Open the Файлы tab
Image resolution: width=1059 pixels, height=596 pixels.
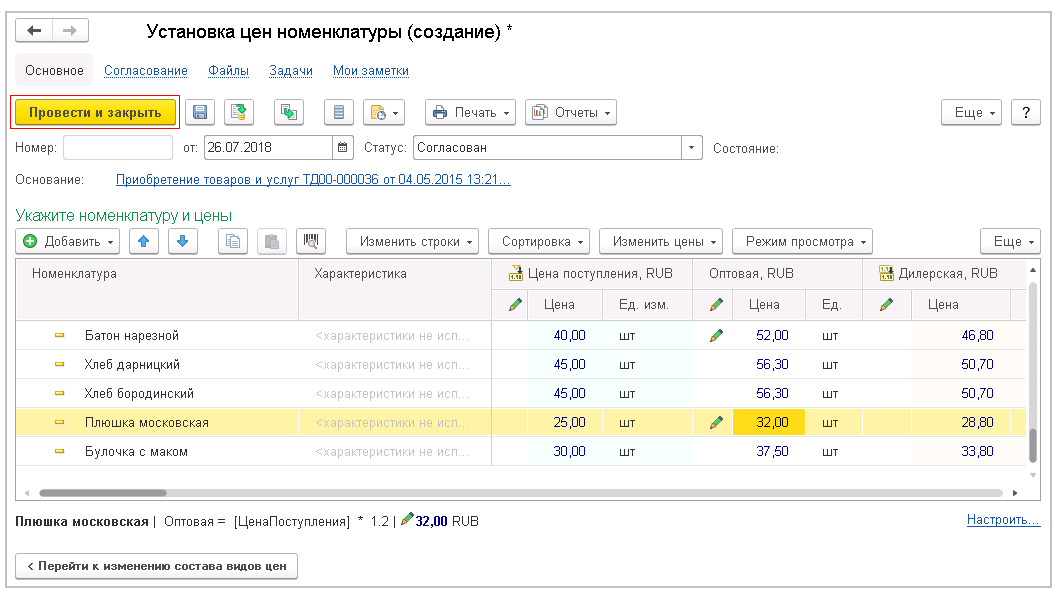pyautogui.click(x=228, y=70)
